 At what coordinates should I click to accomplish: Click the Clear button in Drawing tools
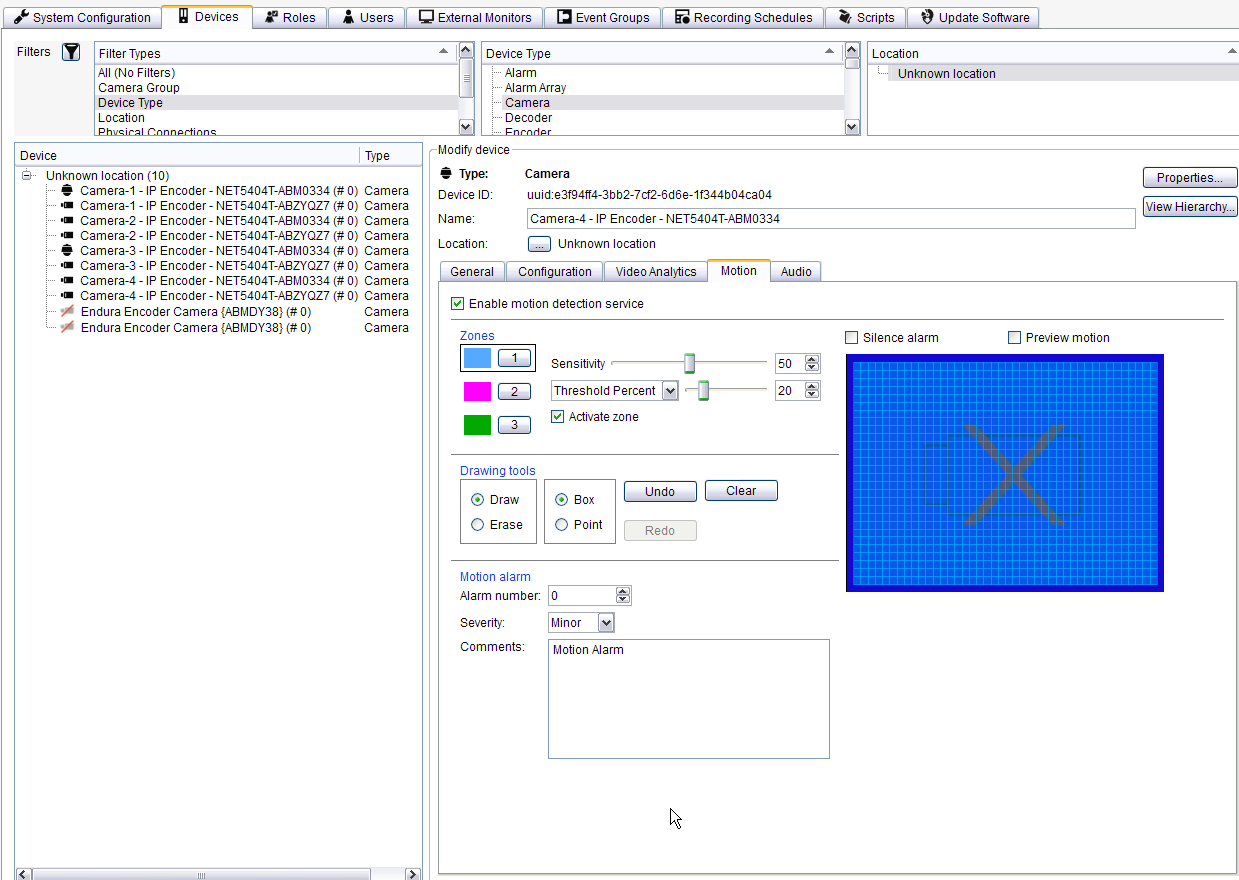740,490
